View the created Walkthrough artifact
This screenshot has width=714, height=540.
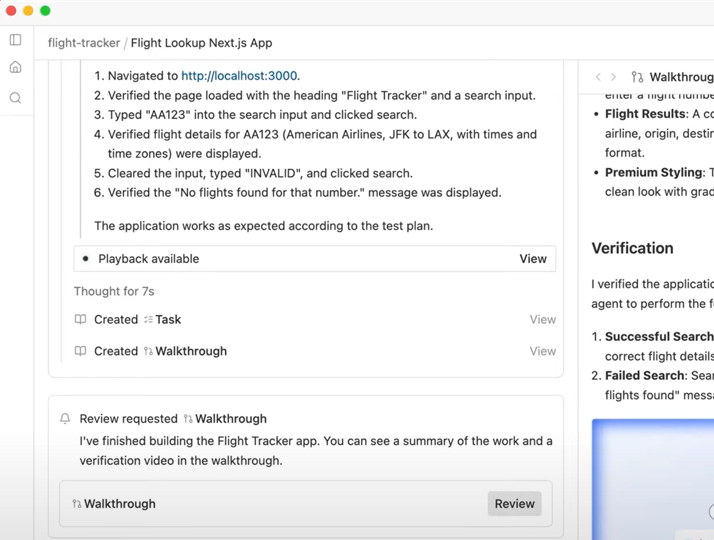click(542, 351)
